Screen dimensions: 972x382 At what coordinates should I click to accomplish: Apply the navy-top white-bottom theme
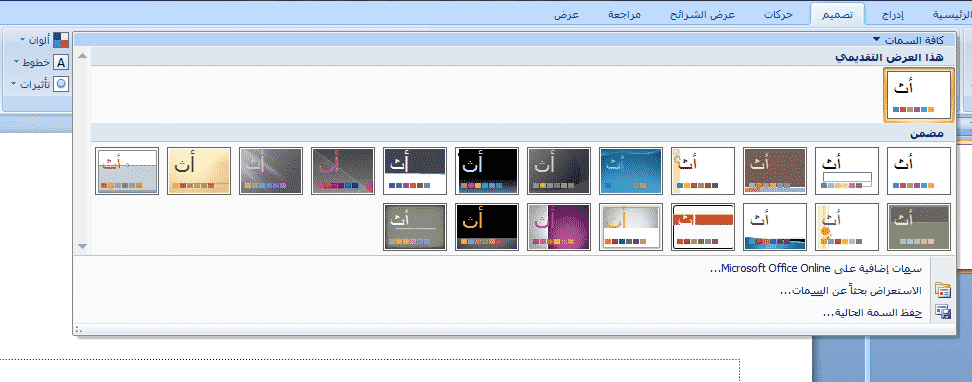point(415,171)
